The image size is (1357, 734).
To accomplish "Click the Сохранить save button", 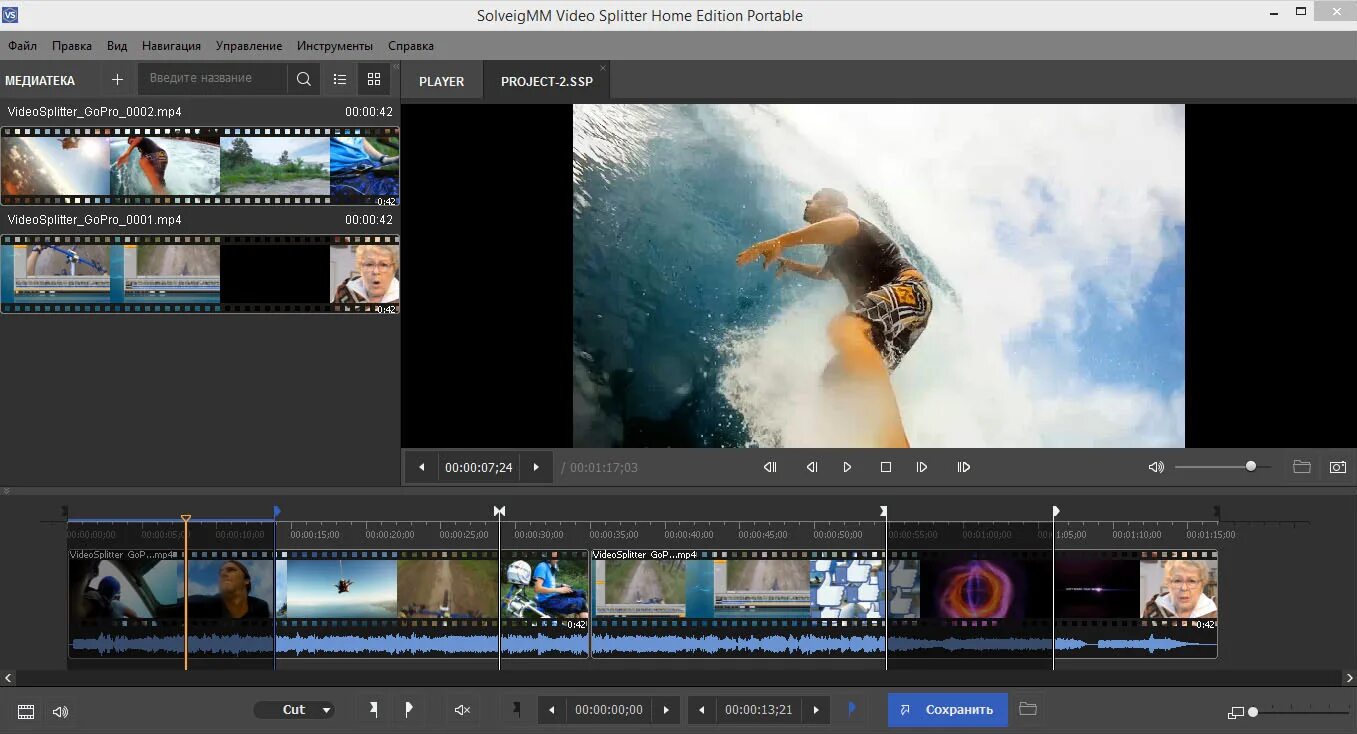I will (947, 710).
